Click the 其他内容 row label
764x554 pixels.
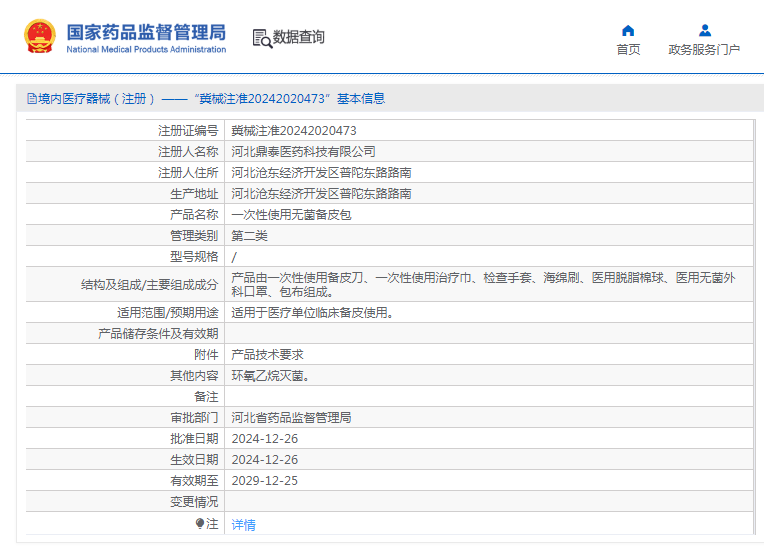click(194, 376)
